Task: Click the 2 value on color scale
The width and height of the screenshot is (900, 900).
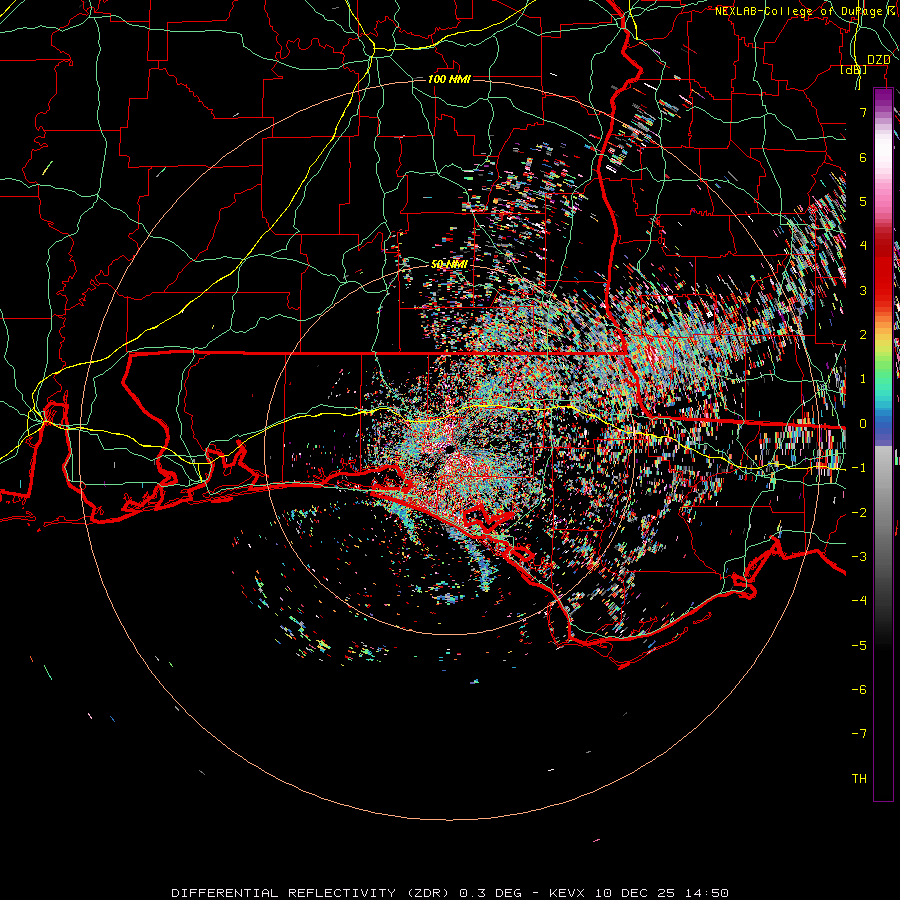Action: (x=863, y=335)
